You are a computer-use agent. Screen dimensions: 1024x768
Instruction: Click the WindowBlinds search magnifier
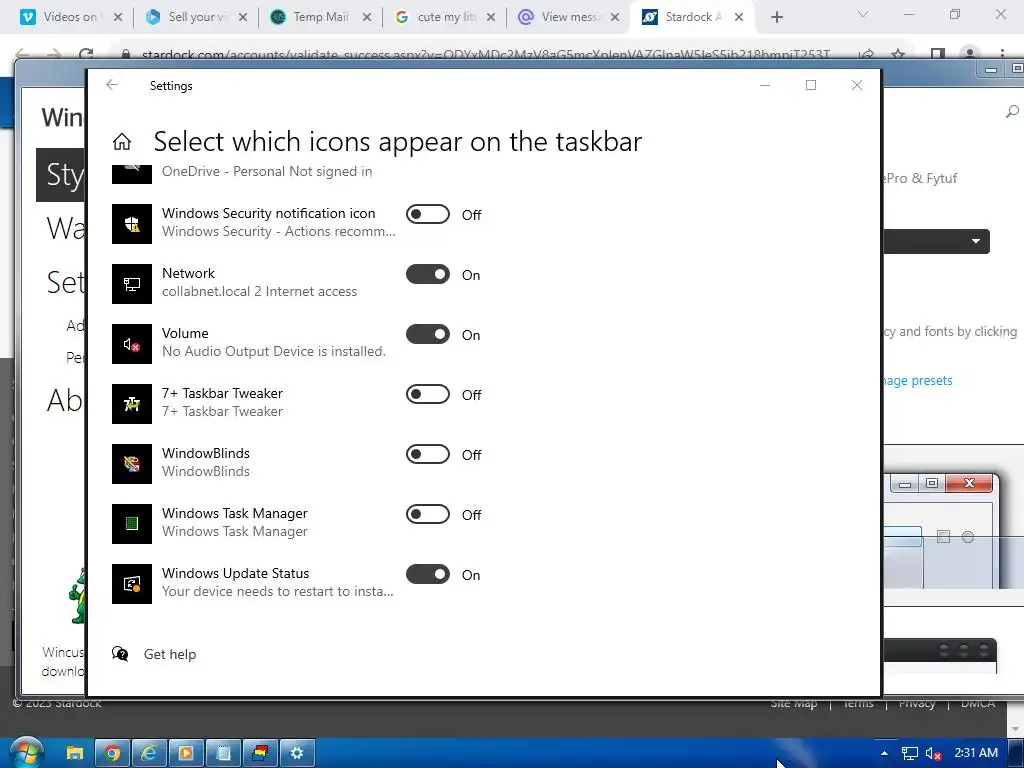1012,112
